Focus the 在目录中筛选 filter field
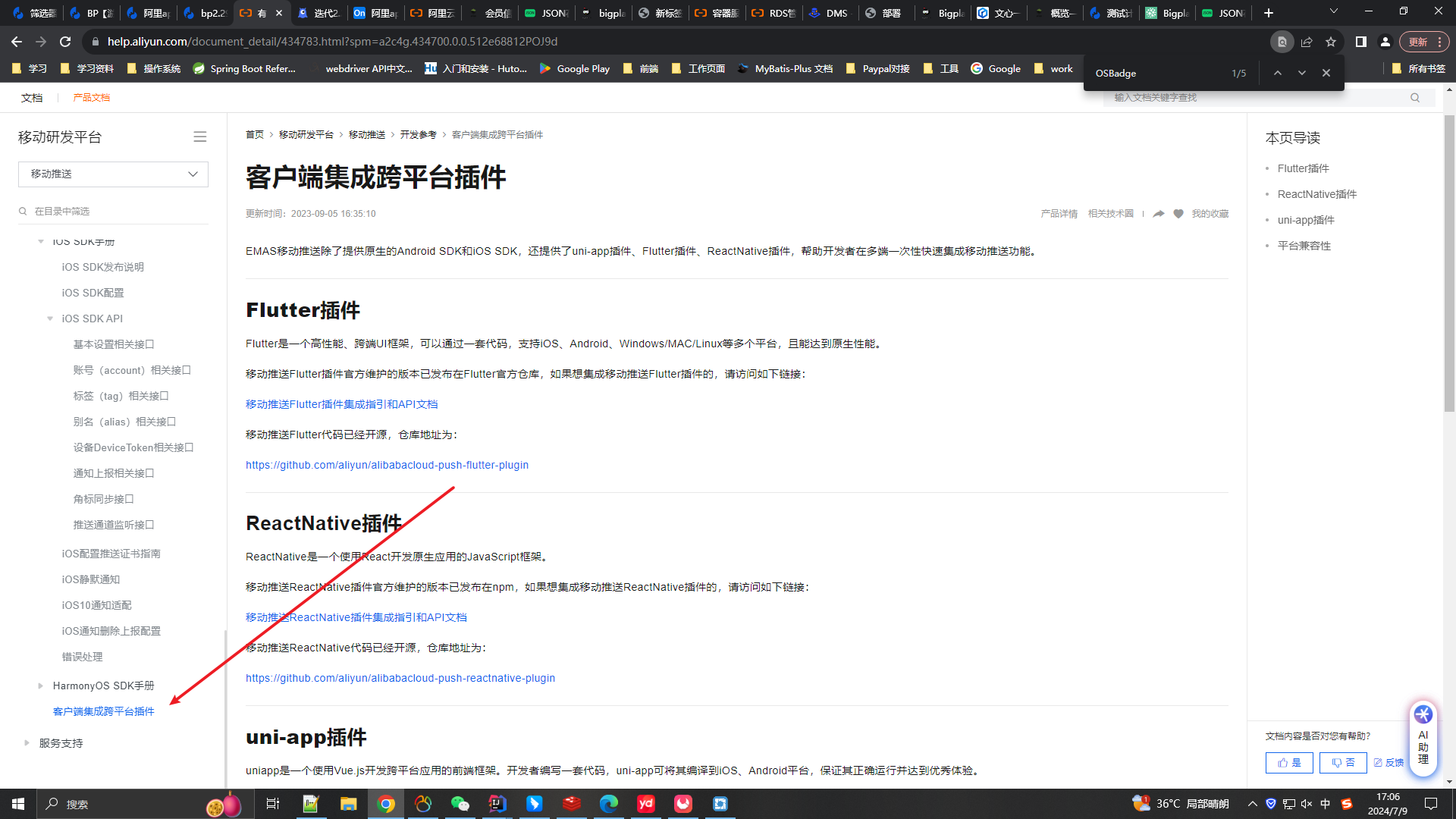 (113, 211)
